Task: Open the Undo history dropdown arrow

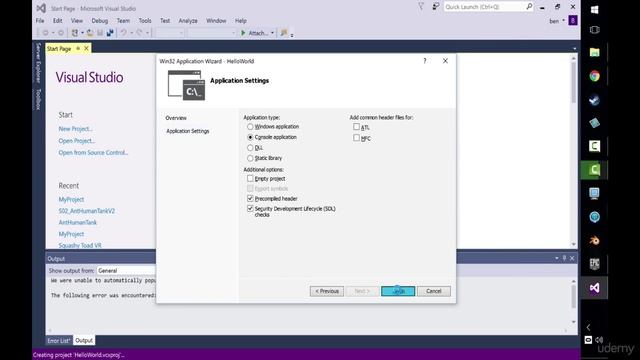Action: click(x=131, y=33)
